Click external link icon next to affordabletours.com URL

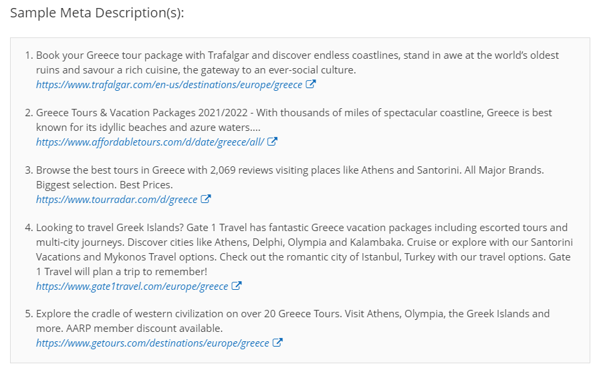(x=272, y=141)
